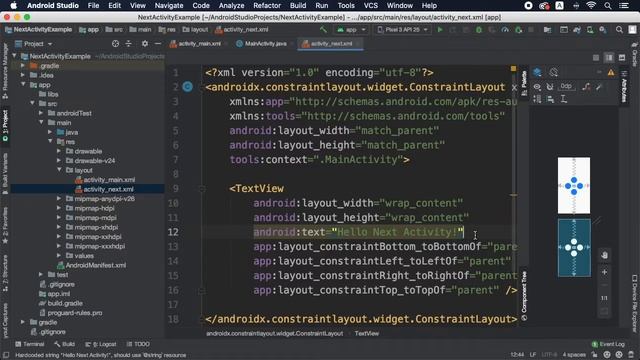
Task: Open the Navigate menu
Action: coord(169,6)
